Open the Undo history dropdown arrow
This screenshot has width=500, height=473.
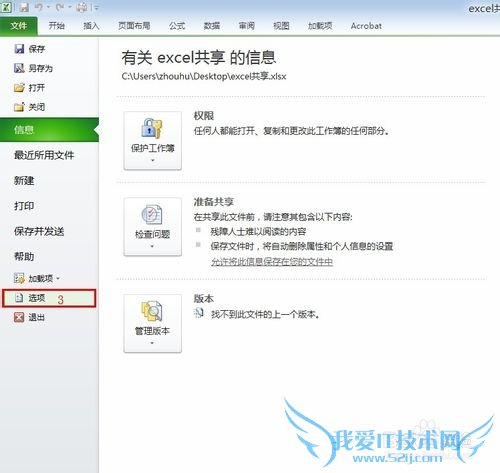tap(48, 7)
